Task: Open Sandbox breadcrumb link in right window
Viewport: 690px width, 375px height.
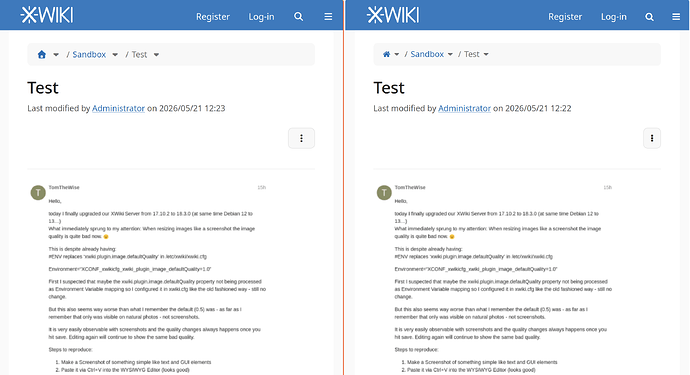Action: click(427, 54)
